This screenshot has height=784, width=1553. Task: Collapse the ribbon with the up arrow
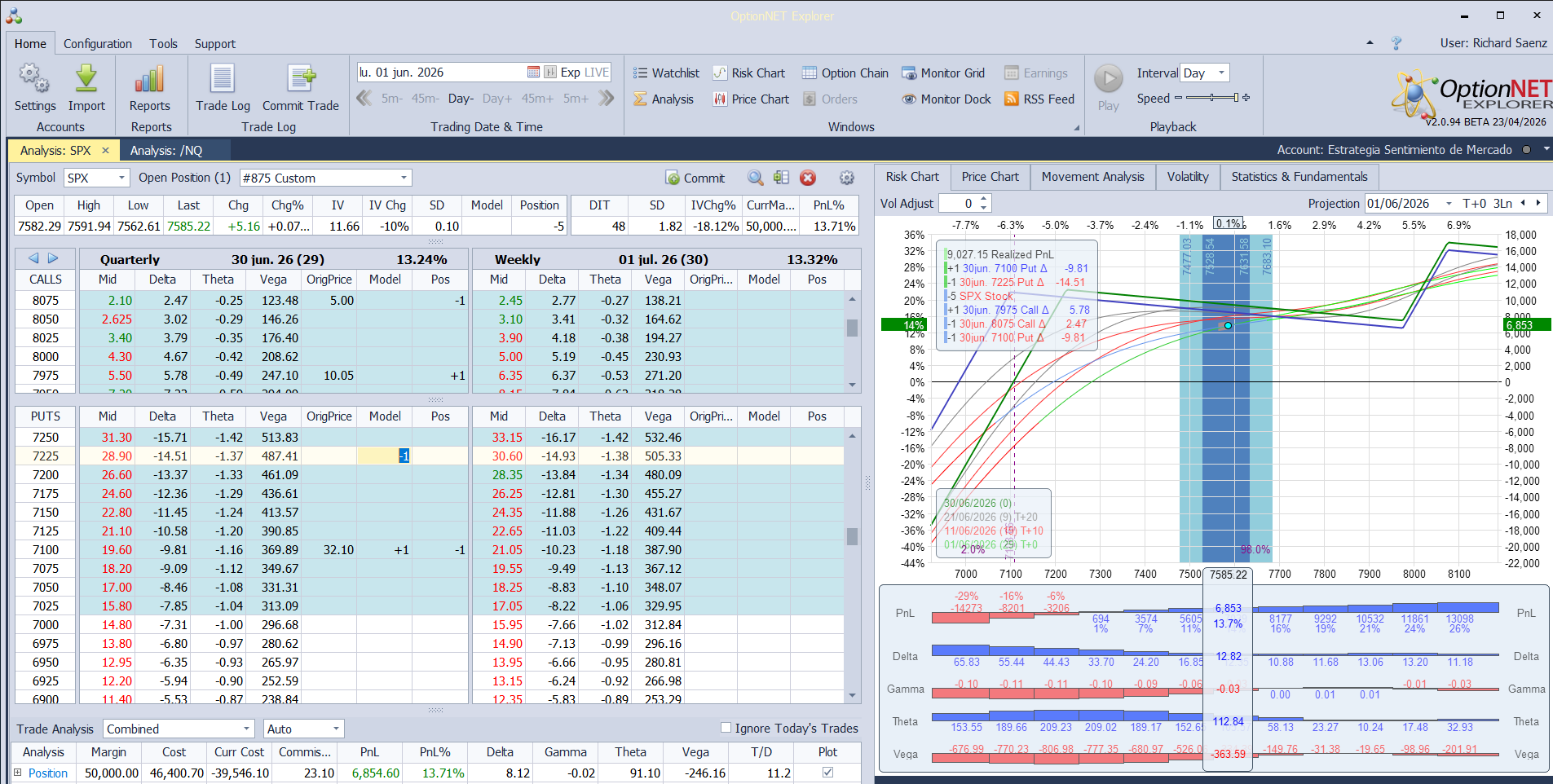pos(1370,43)
